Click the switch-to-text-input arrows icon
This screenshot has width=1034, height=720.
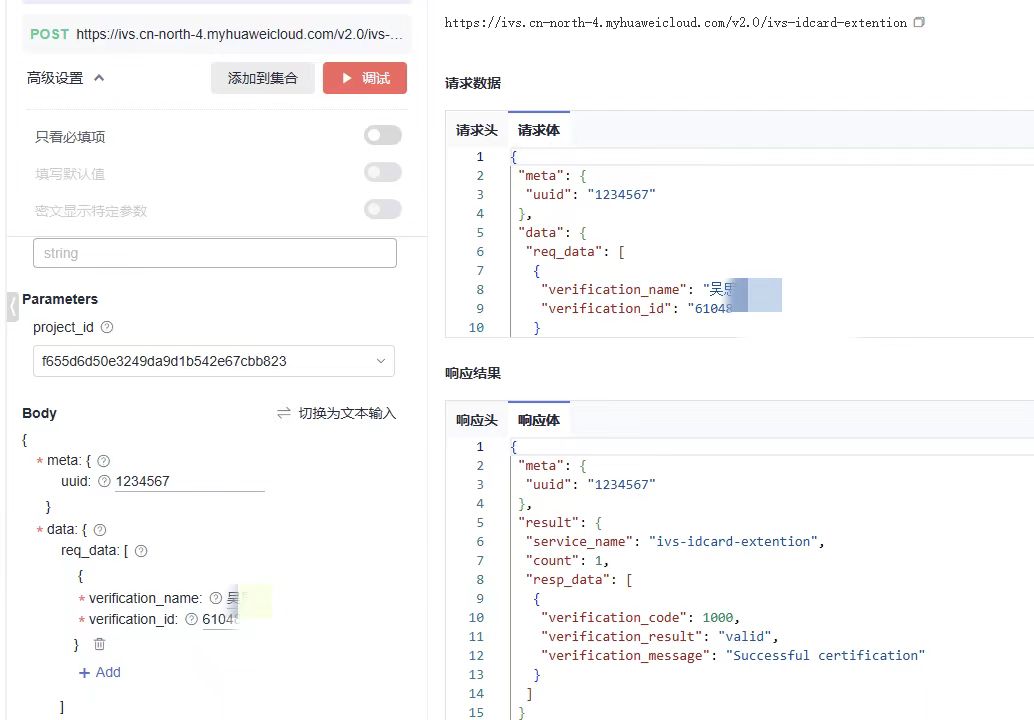[x=284, y=413]
